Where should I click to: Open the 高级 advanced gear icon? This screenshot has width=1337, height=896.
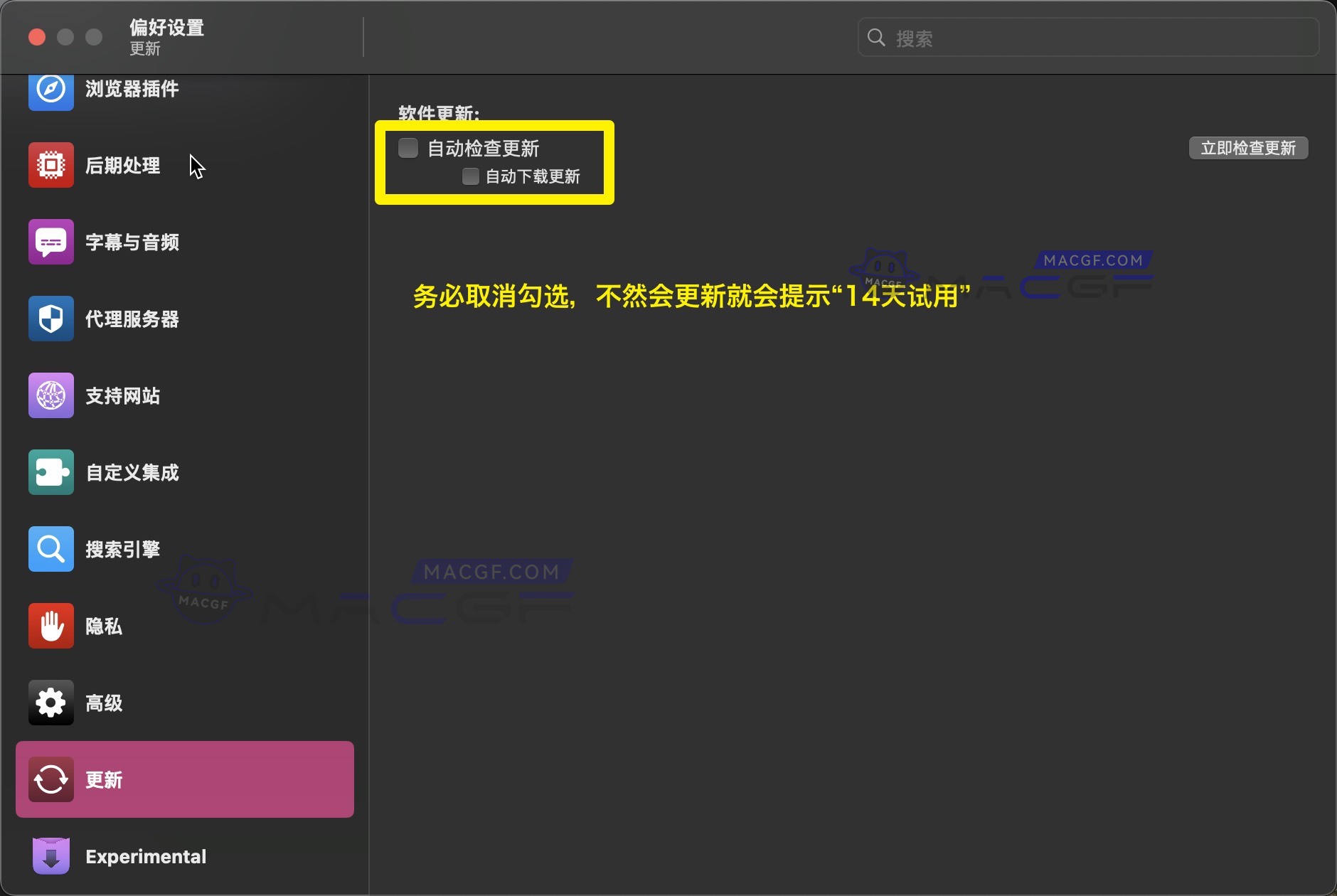click(x=50, y=703)
